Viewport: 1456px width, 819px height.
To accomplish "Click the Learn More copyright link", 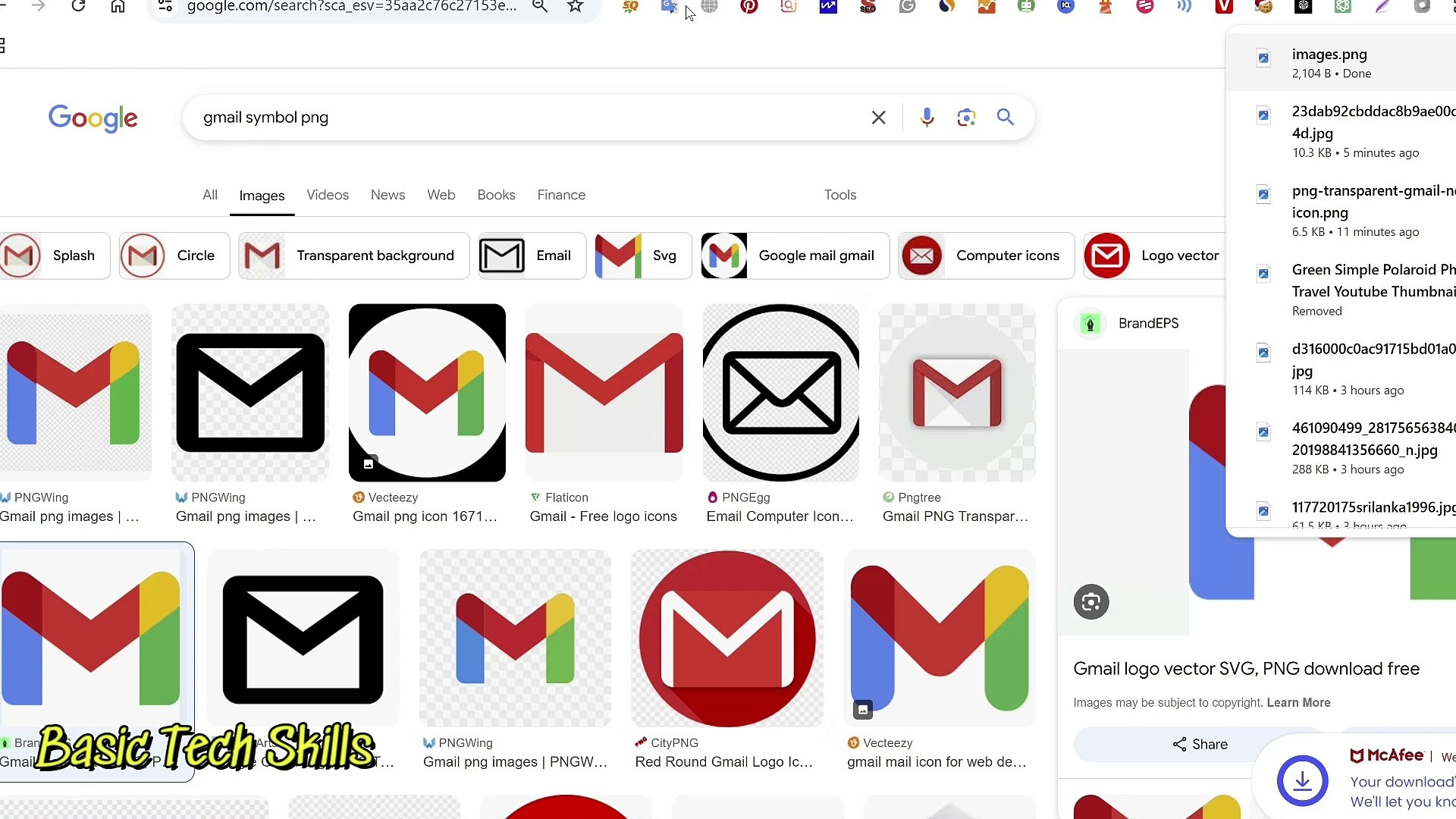I will pos(1298,702).
